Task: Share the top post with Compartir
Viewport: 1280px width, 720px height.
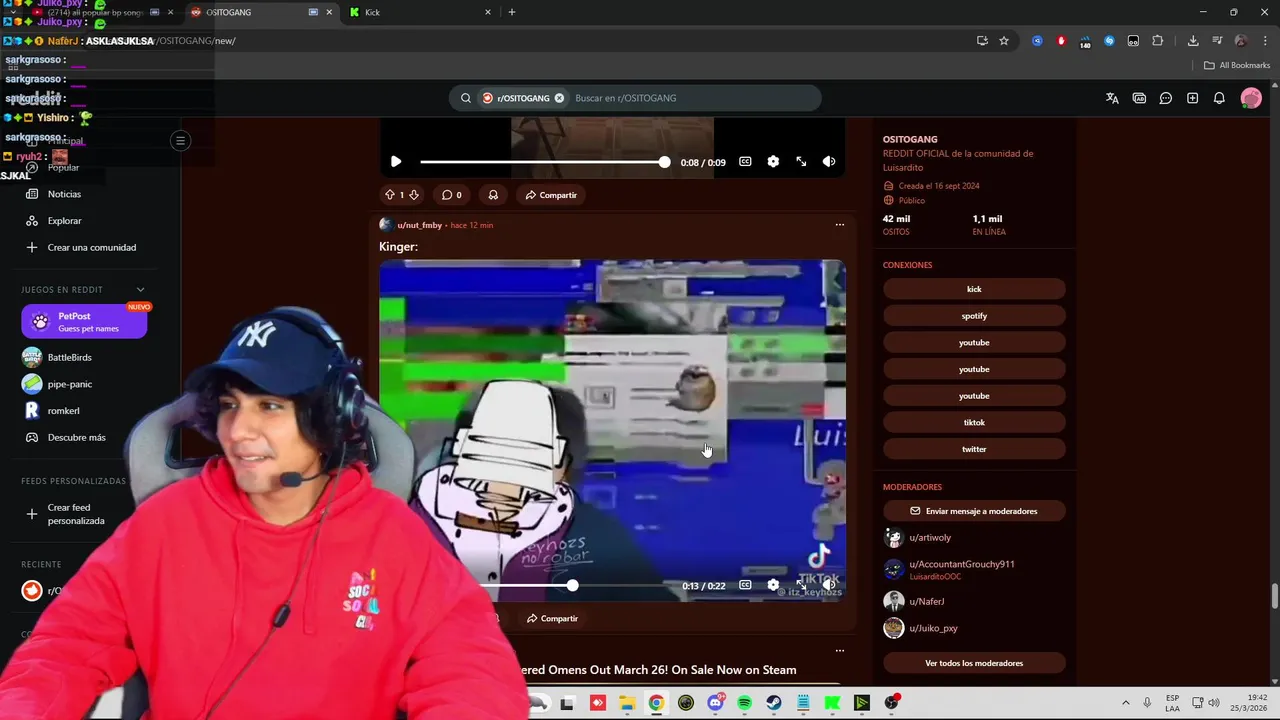Action: tap(551, 195)
